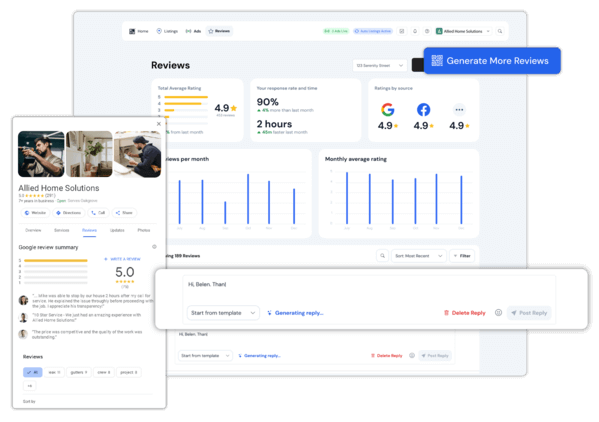Click the Home icon in top navigation
Image resolution: width=599 pixels, height=422 pixels.
[132, 31]
